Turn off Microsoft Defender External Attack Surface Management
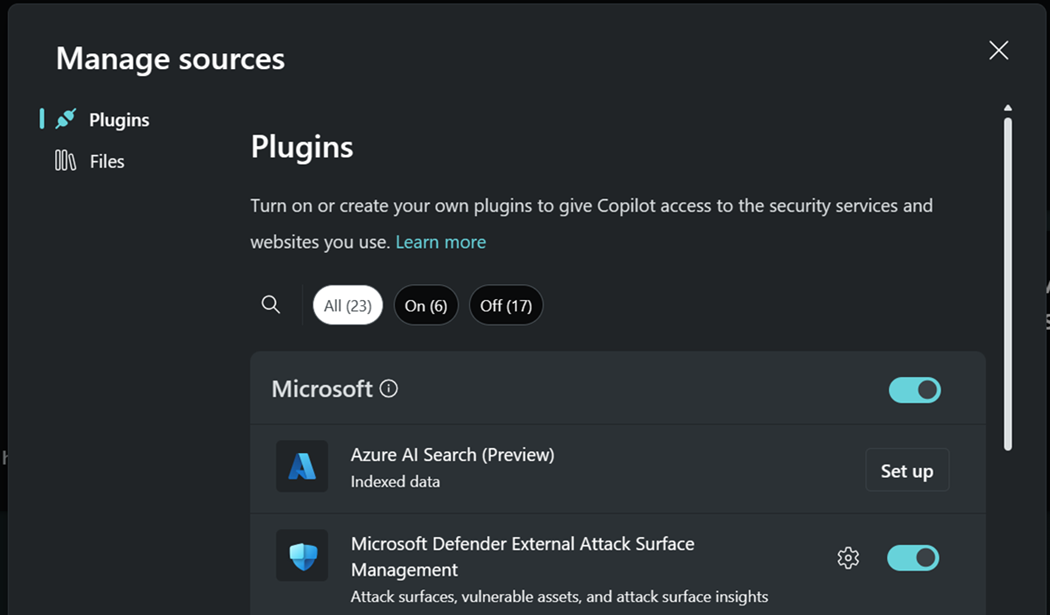This screenshot has height=615, width=1050. click(x=913, y=557)
